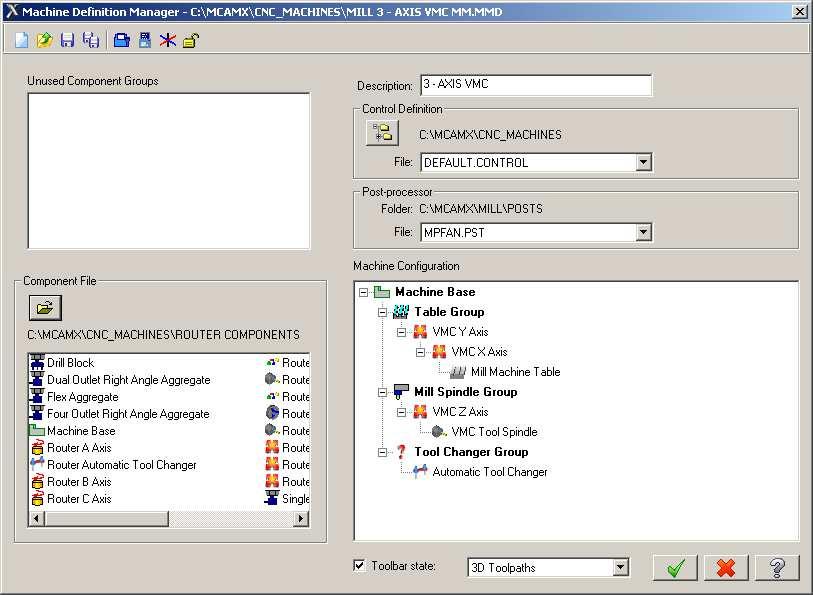Click the component list scrollbar left arrow
813x595 pixels.
click(36, 518)
